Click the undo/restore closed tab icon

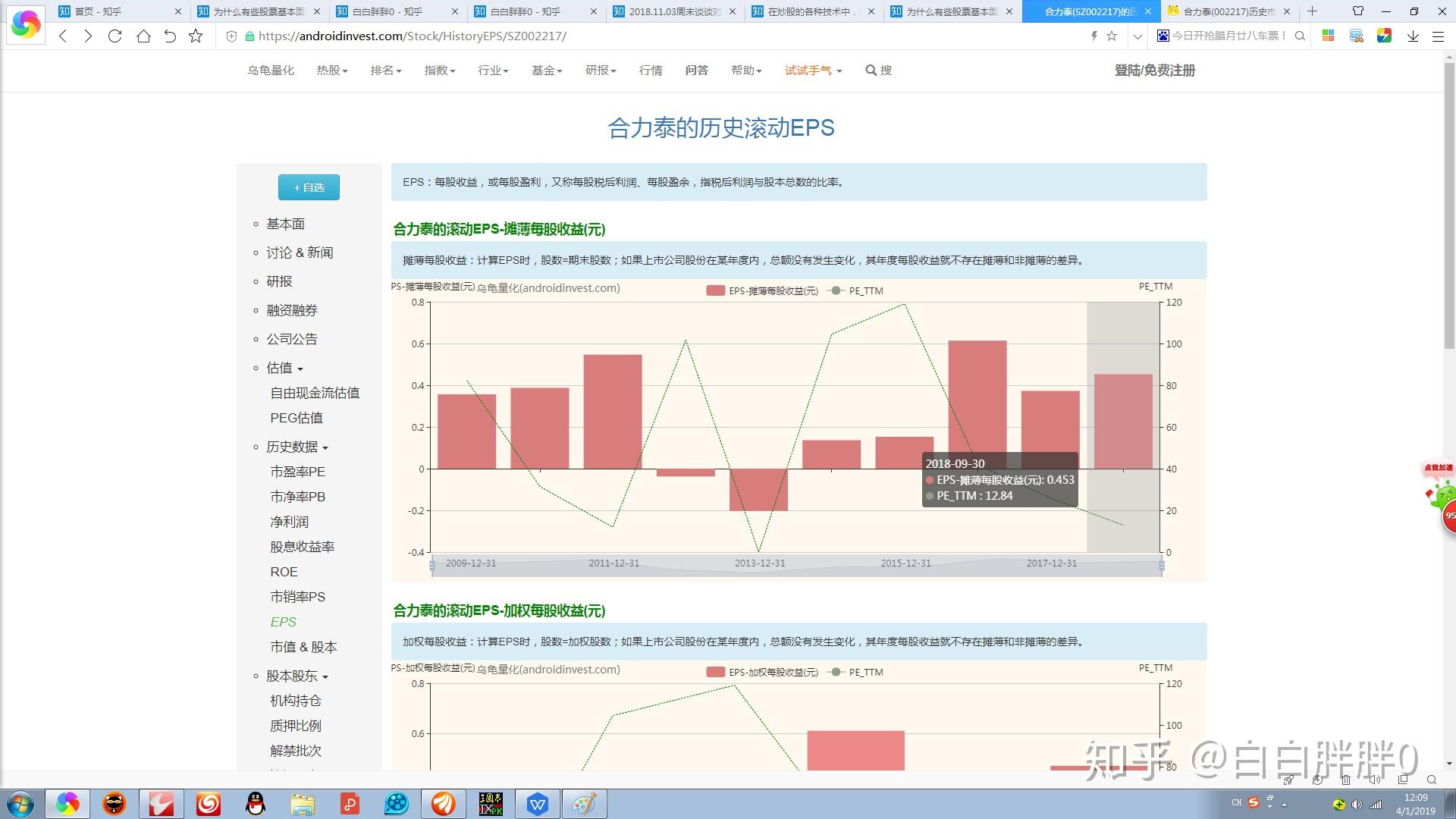point(170,36)
